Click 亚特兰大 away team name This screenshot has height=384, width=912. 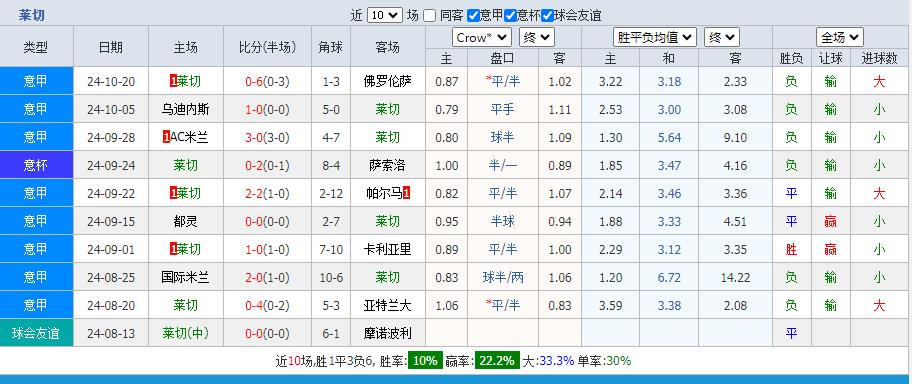pos(387,305)
